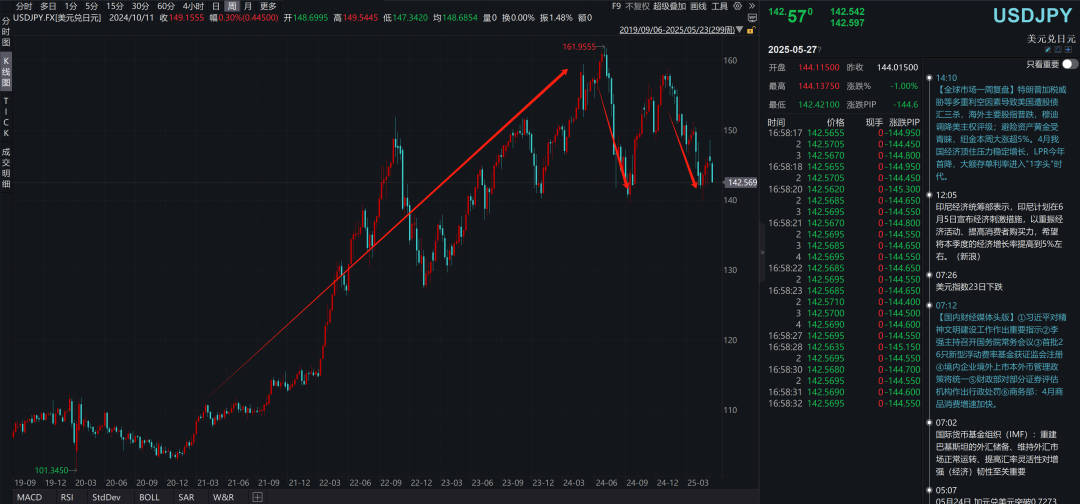Select the 60分 interval
This screenshot has height=504, width=1080.
click(x=166, y=6)
